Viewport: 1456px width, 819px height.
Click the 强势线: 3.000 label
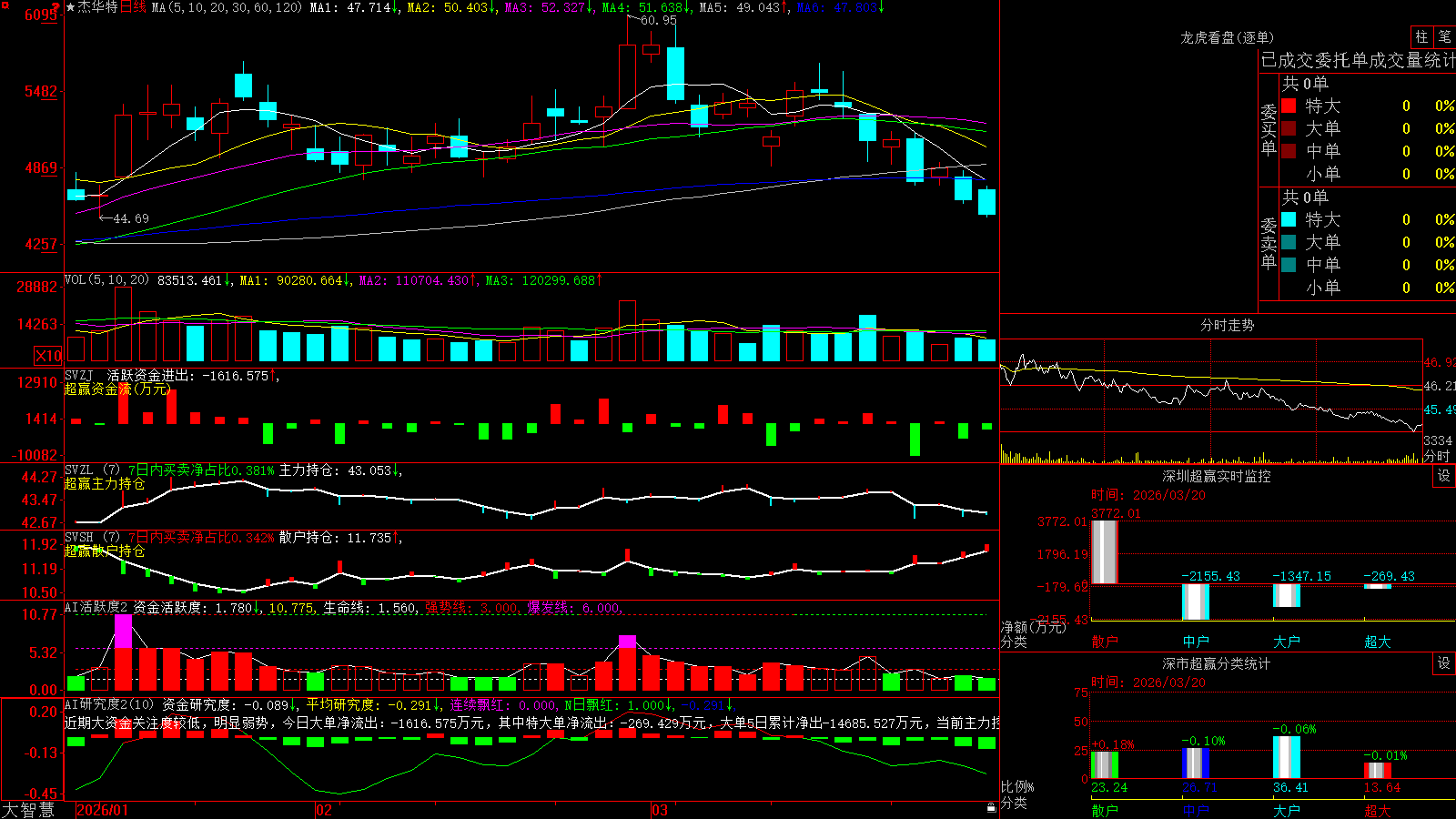click(x=471, y=608)
